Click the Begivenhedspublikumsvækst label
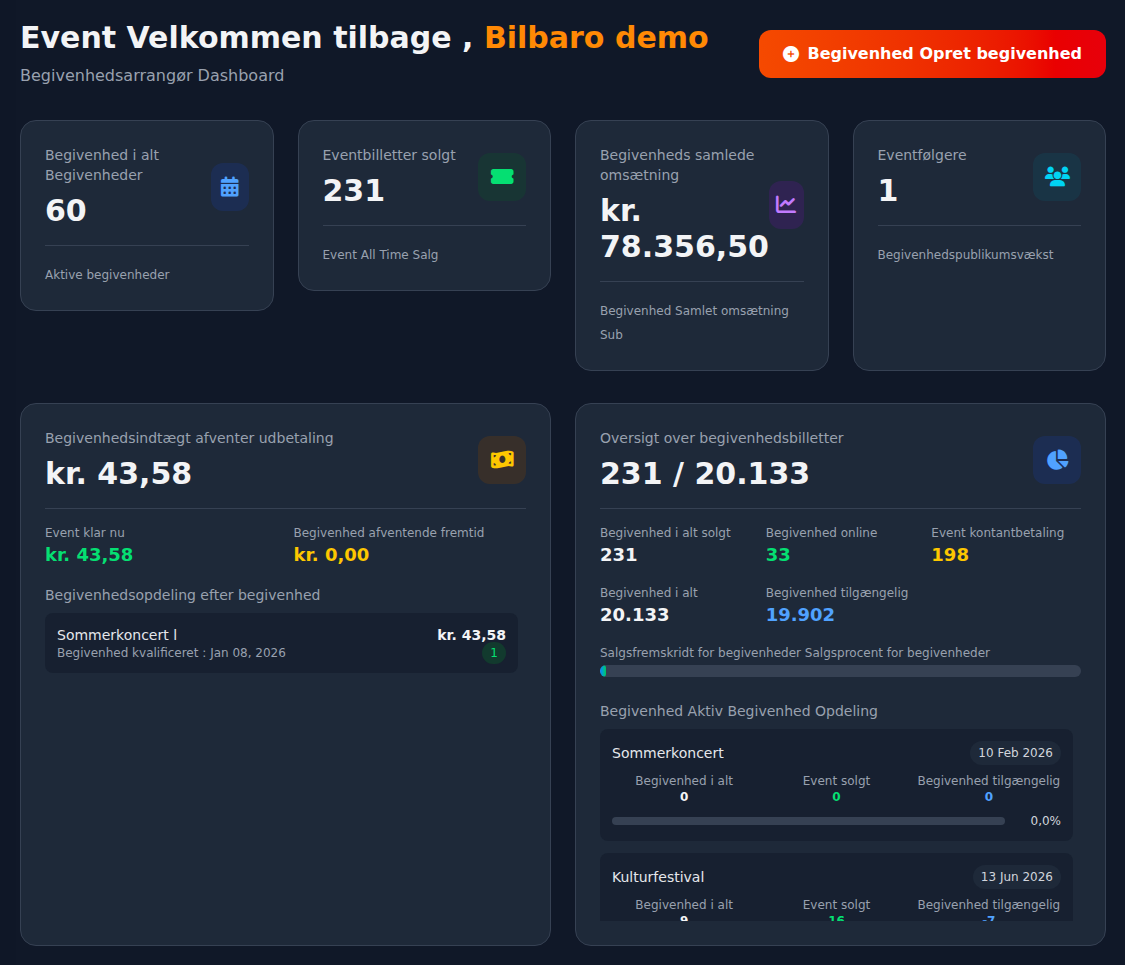Viewport: 1125px width, 965px height. click(x=966, y=255)
